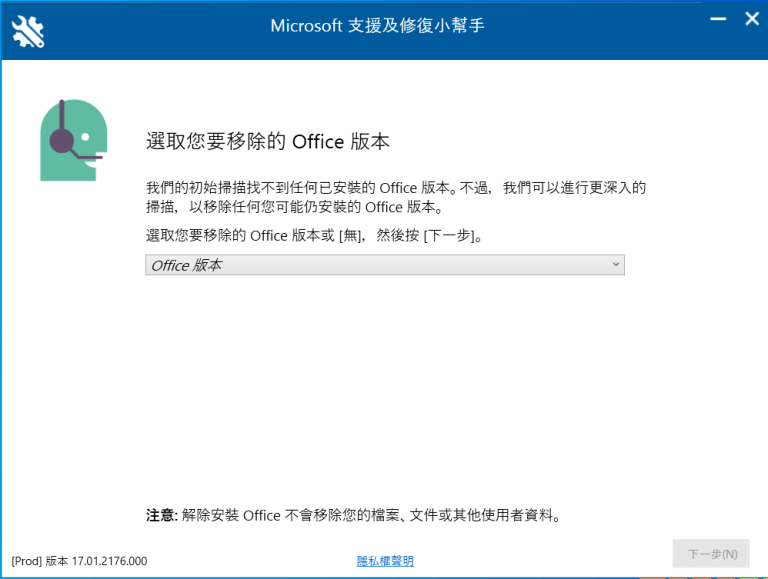This screenshot has width=768, height=579.
Task: Click the support agent headset avatar
Action: pos(72,141)
